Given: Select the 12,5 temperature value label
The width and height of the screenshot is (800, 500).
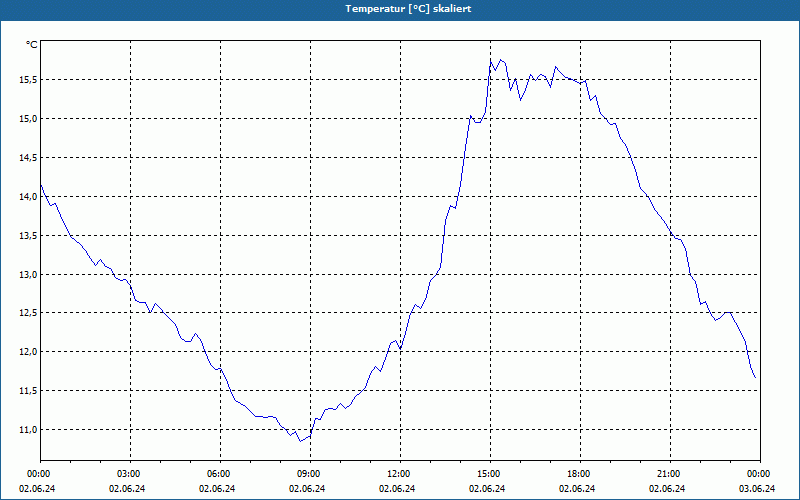Looking at the screenshot, I should coord(28,313).
